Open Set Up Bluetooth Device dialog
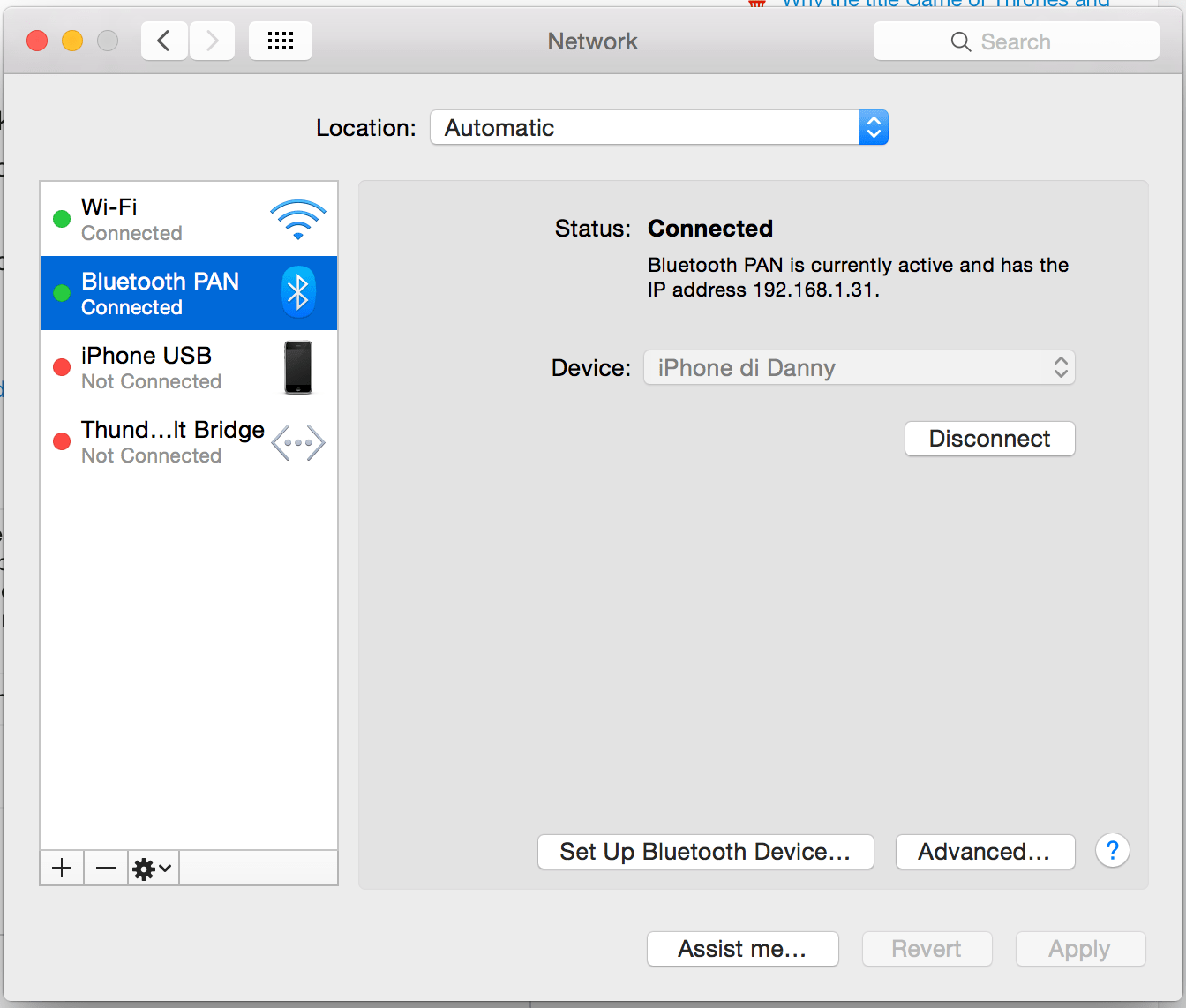 705,851
